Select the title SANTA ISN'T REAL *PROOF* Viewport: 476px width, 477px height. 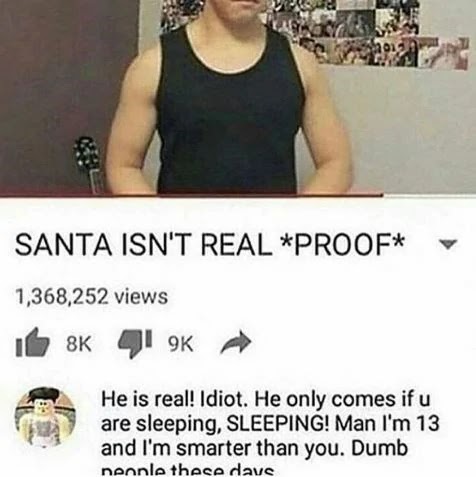click(x=210, y=244)
